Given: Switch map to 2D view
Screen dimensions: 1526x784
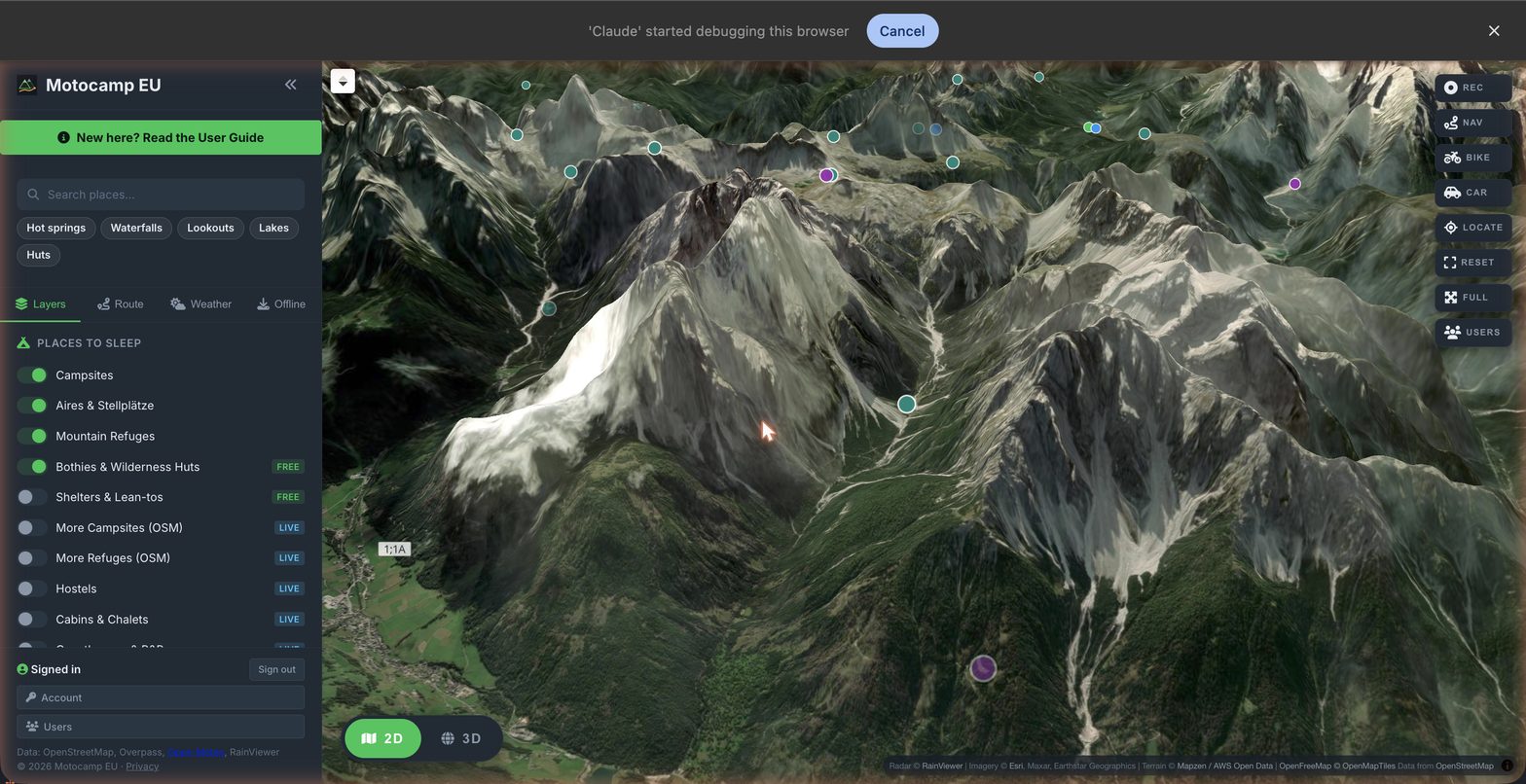Looking at the screenshot, I should [x=382, y=738].
